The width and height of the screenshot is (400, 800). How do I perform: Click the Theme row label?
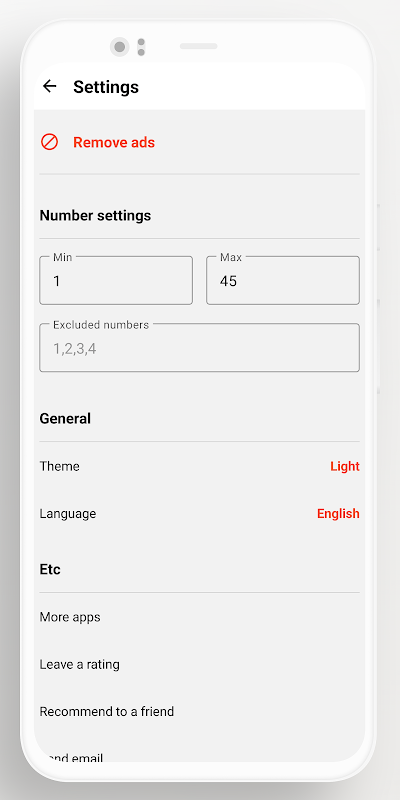pyautogui.click(x=60, y=466)
